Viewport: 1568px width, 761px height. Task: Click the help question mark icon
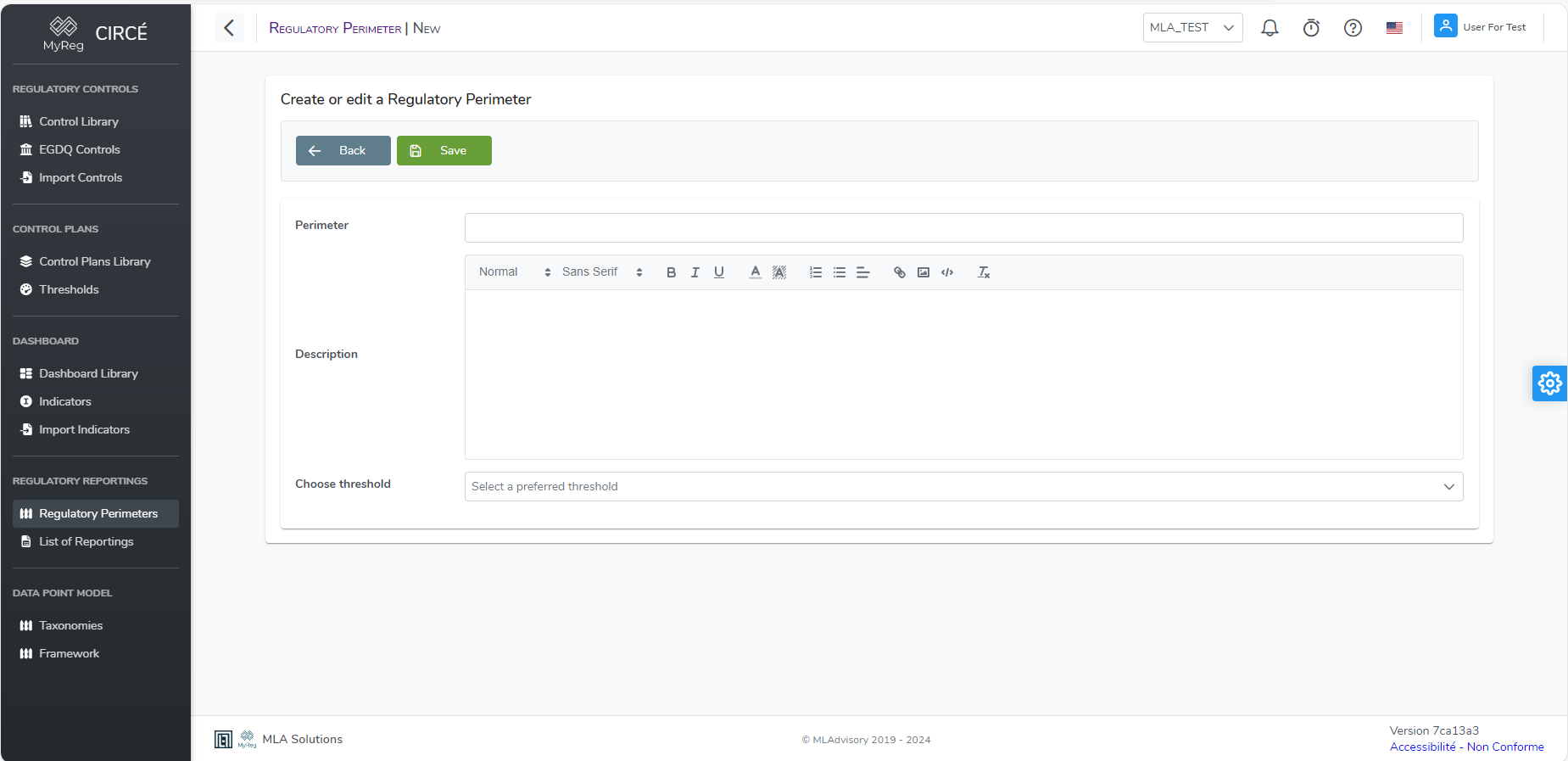pos(1353,28)
